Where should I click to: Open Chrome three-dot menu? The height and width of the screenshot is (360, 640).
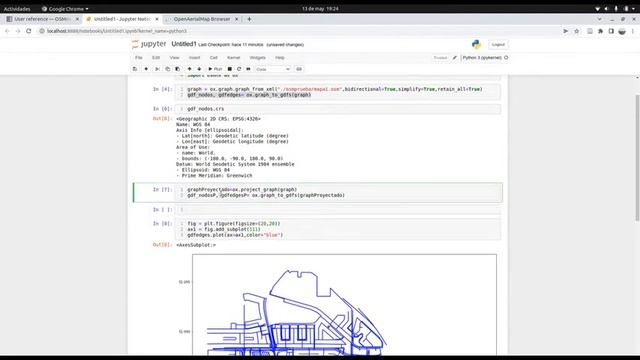click(633, 31)
